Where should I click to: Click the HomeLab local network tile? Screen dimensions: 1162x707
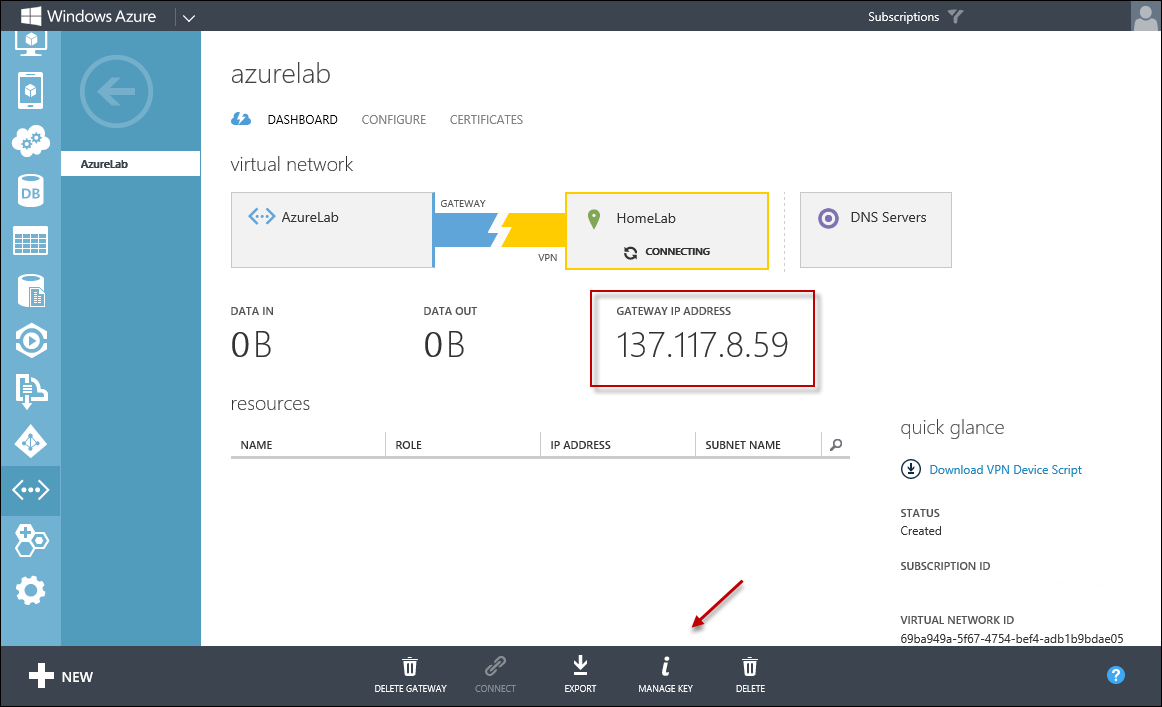pyautogui.click(x=666, y=231)
